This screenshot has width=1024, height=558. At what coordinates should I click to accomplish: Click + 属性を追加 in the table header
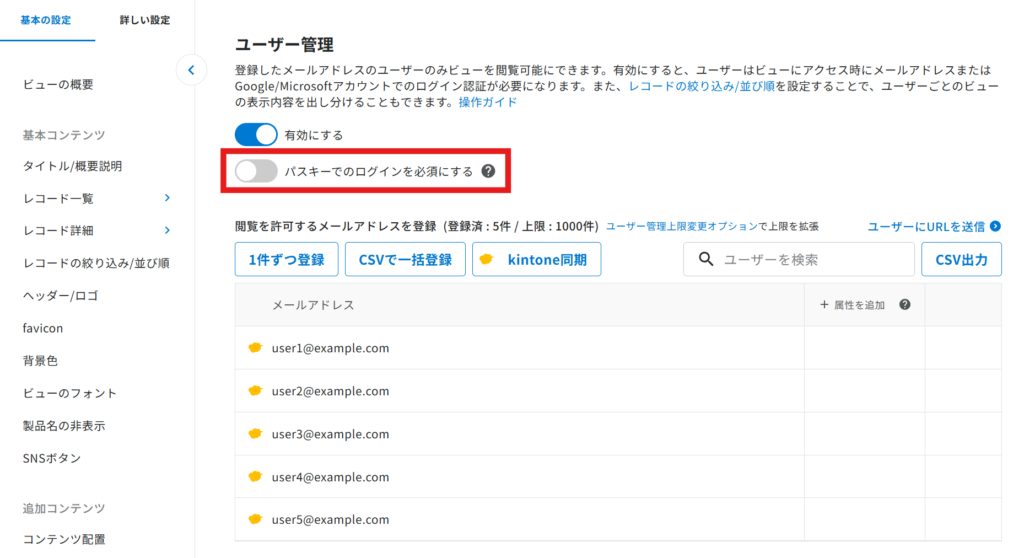[852, 305]
